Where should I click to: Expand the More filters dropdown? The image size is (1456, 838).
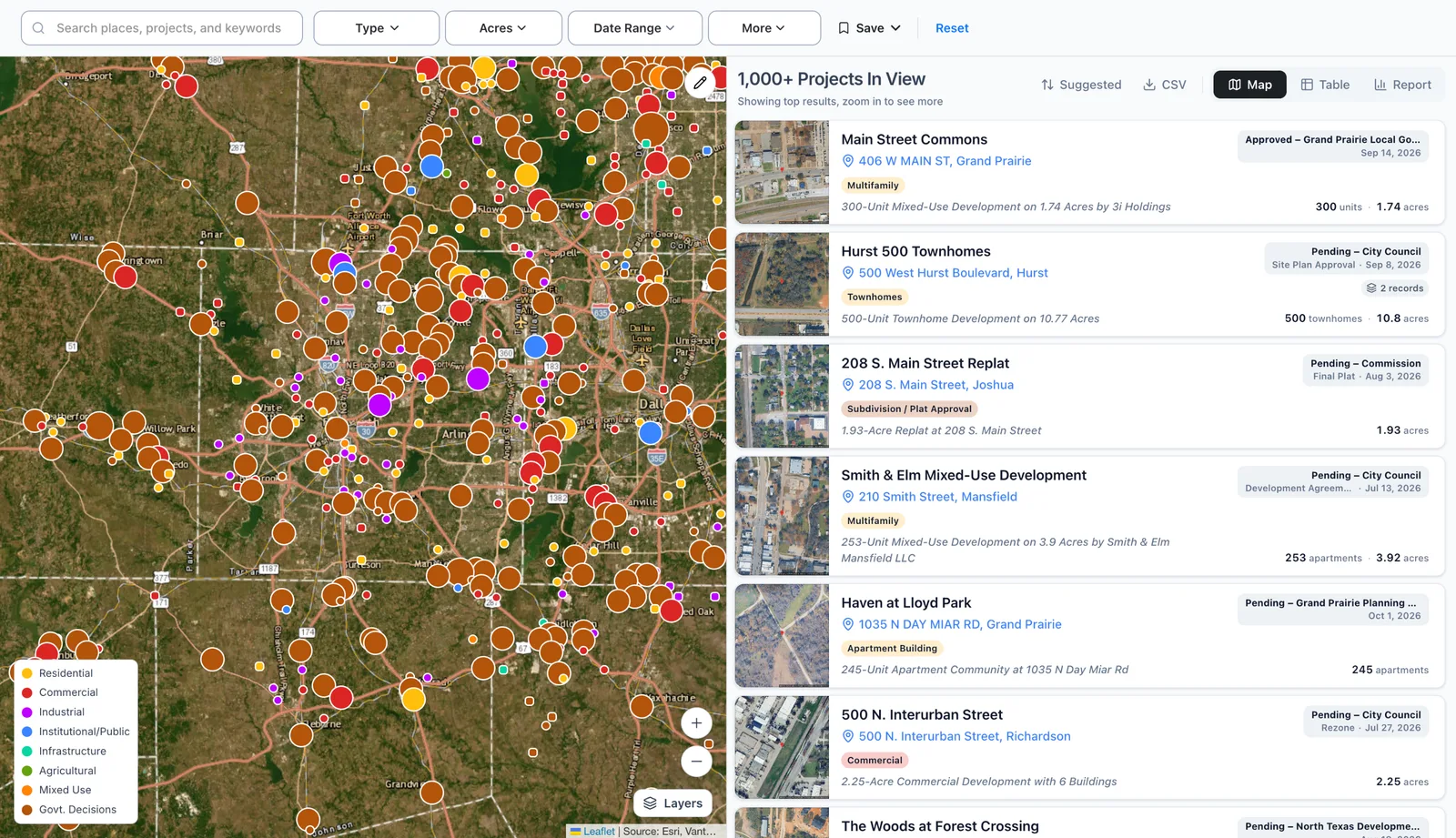coord(764,28)
